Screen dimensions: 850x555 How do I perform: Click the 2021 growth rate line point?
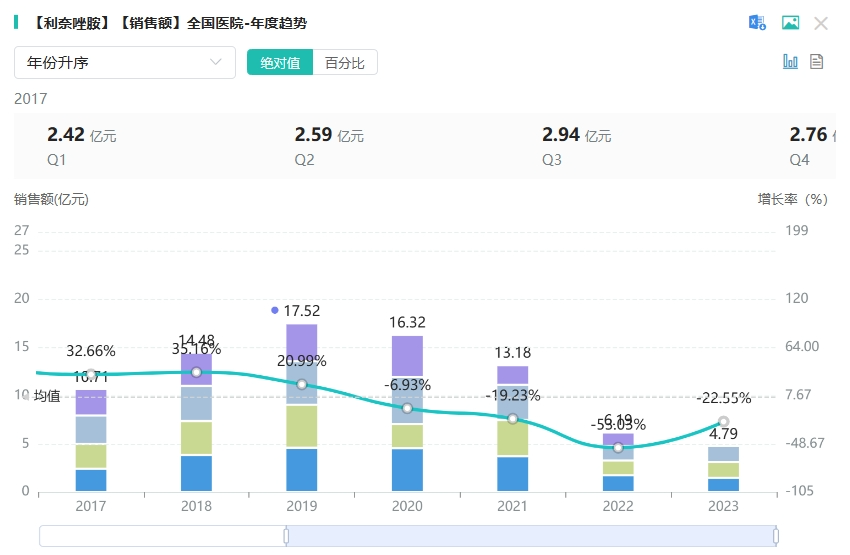point(513,419)
